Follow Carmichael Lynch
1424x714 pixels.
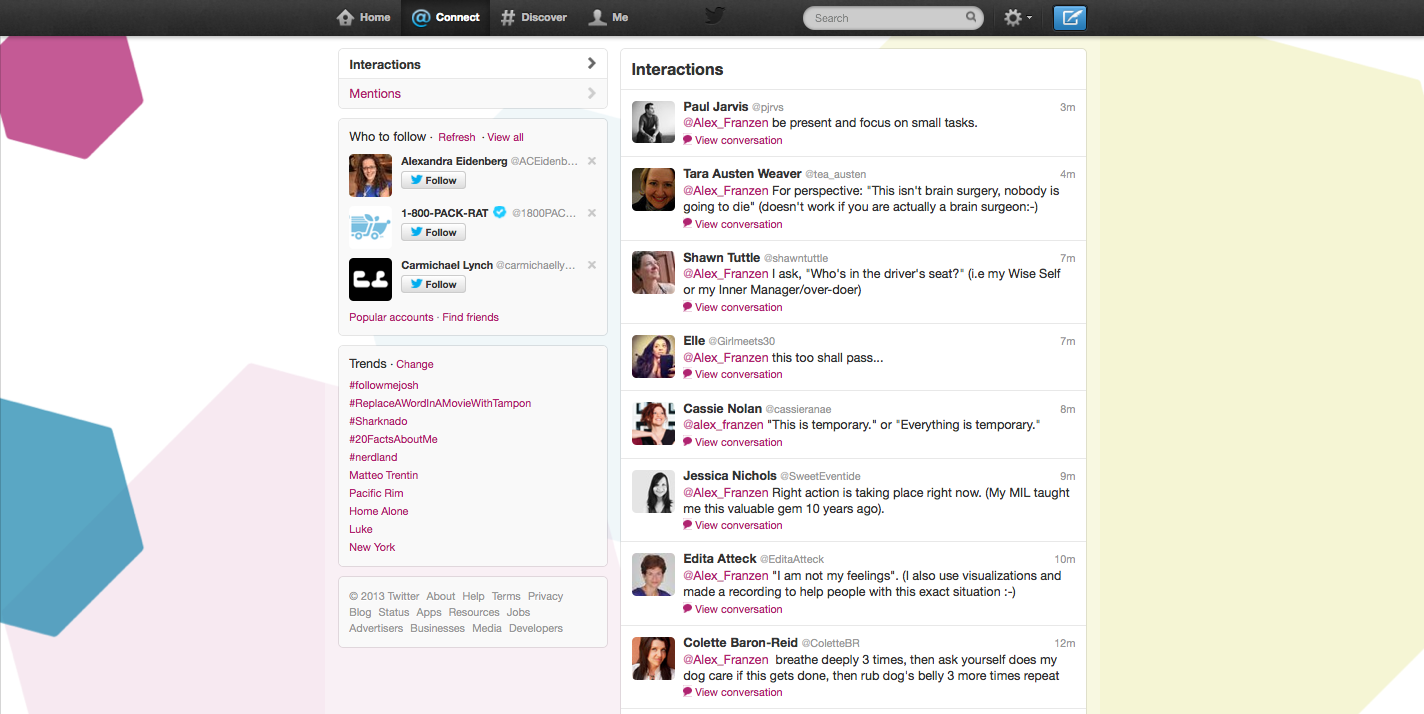pos(433,284)
